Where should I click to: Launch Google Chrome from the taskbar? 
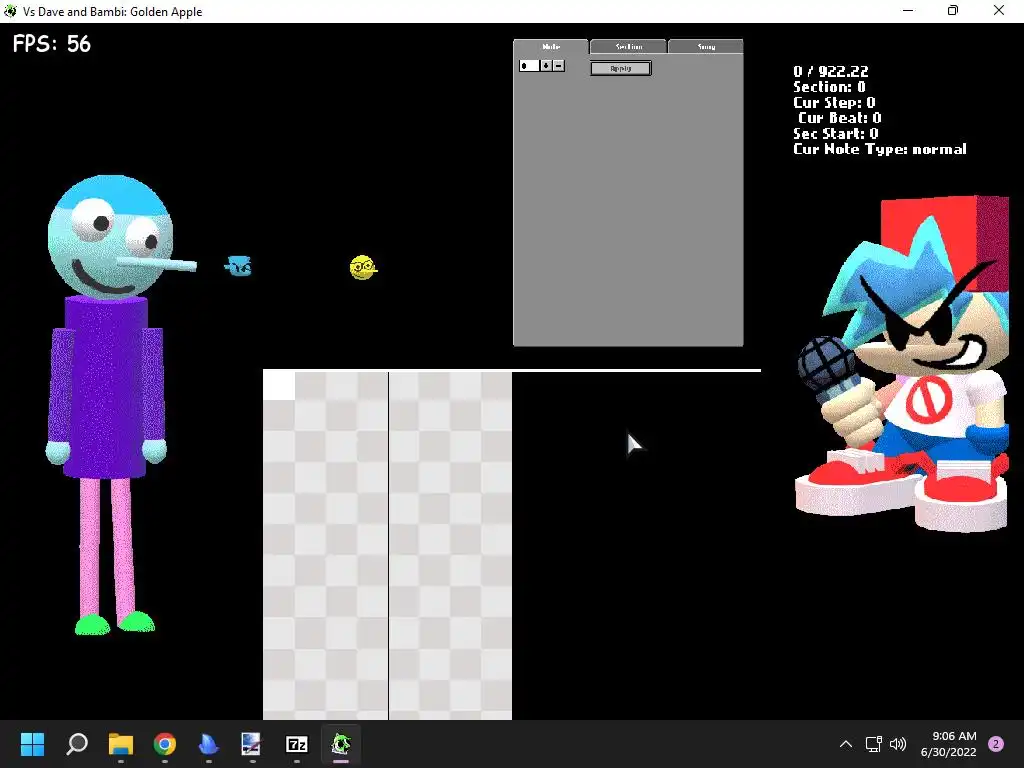(x=165, y=744)
